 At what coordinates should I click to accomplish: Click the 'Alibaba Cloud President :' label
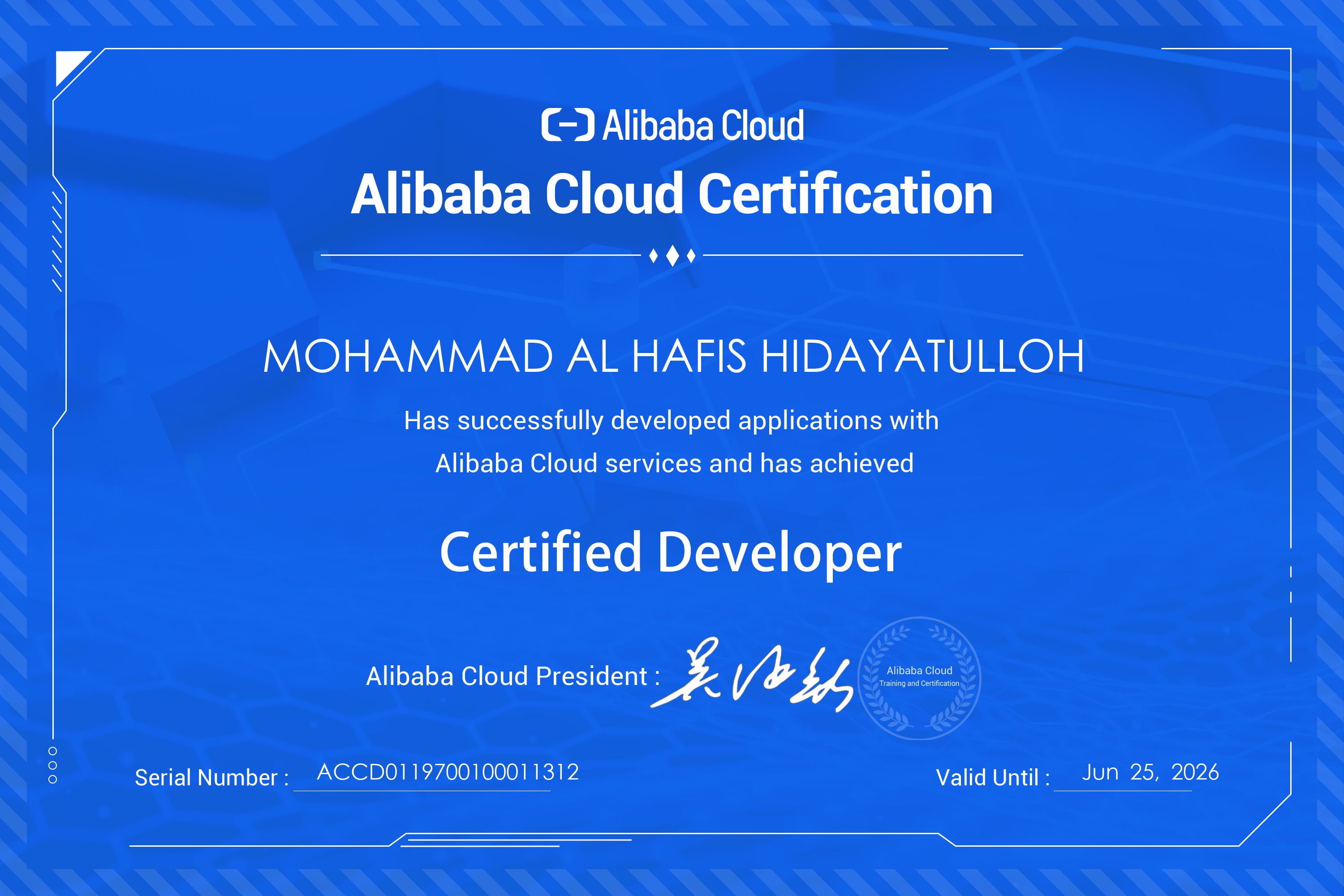[513, 676]
